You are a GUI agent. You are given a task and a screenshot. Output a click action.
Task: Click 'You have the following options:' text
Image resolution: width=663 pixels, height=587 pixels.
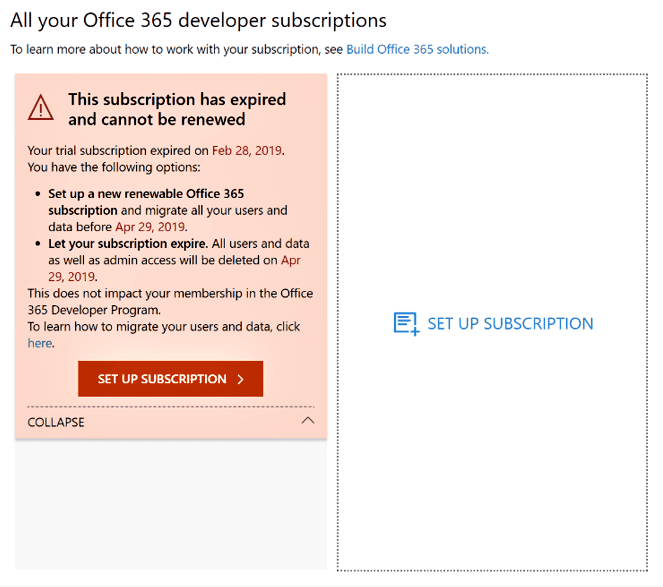pyautogui.click(x=114, y=167)
